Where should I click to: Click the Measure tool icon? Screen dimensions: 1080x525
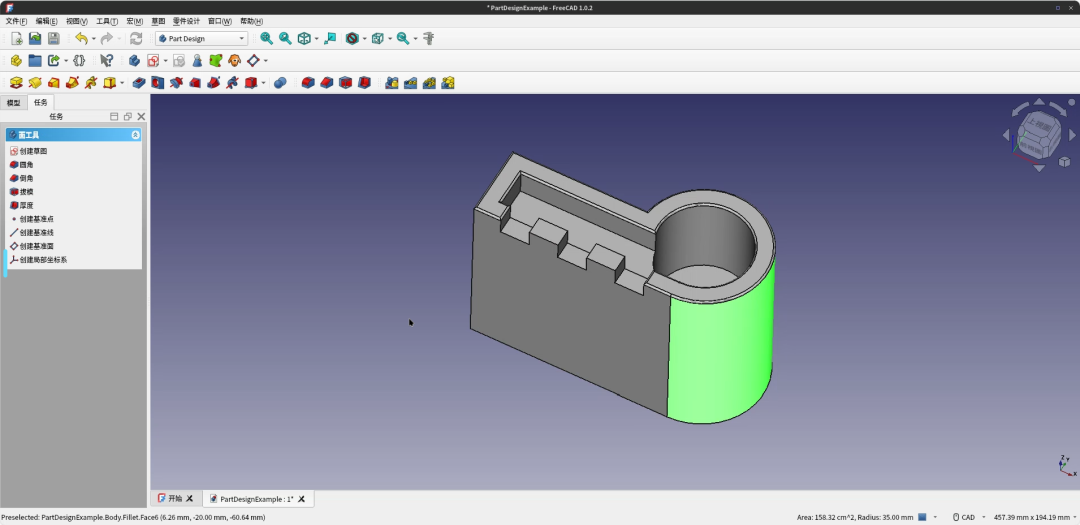428,38
